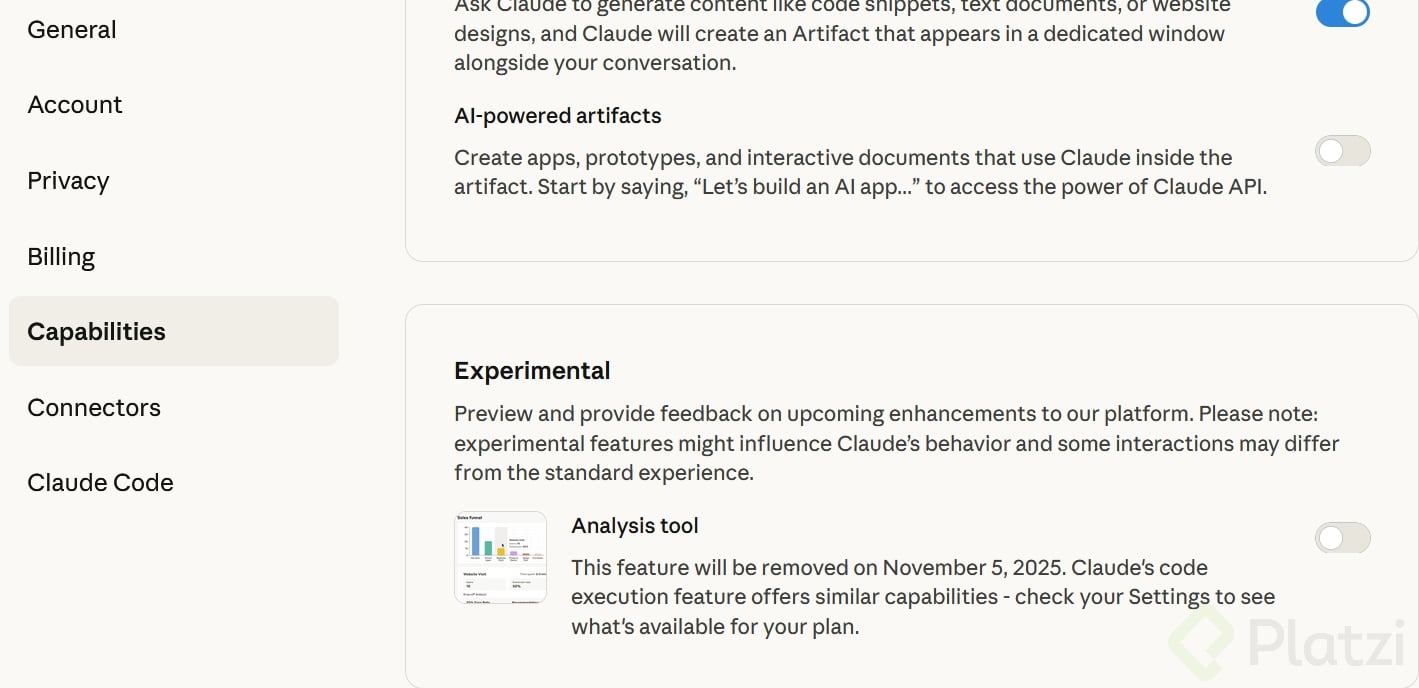Viewport: 1419px width, 688px height.
Task: Click the "Let's build an AI app" description
Action: click(860, 173)
